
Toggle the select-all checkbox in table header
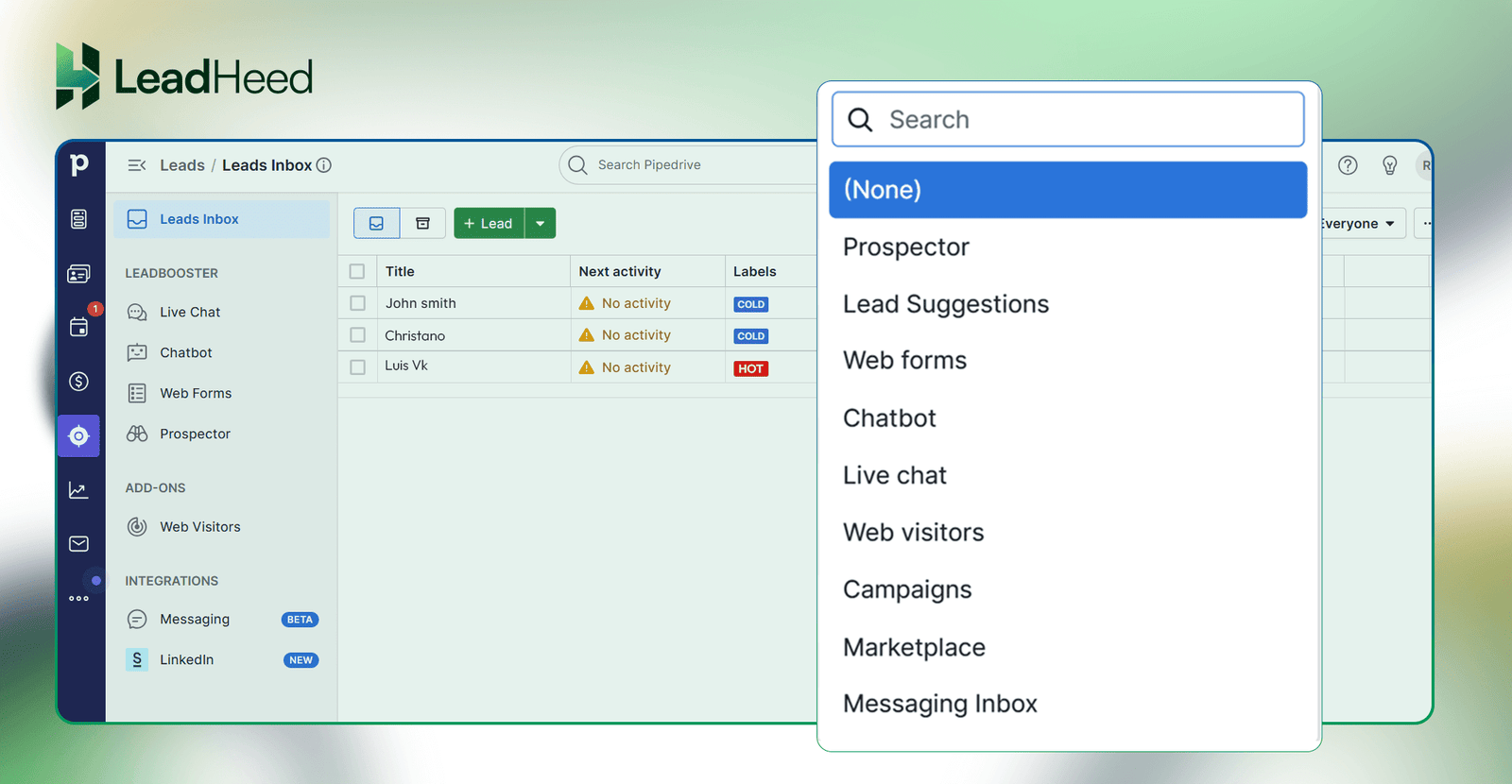357,271
